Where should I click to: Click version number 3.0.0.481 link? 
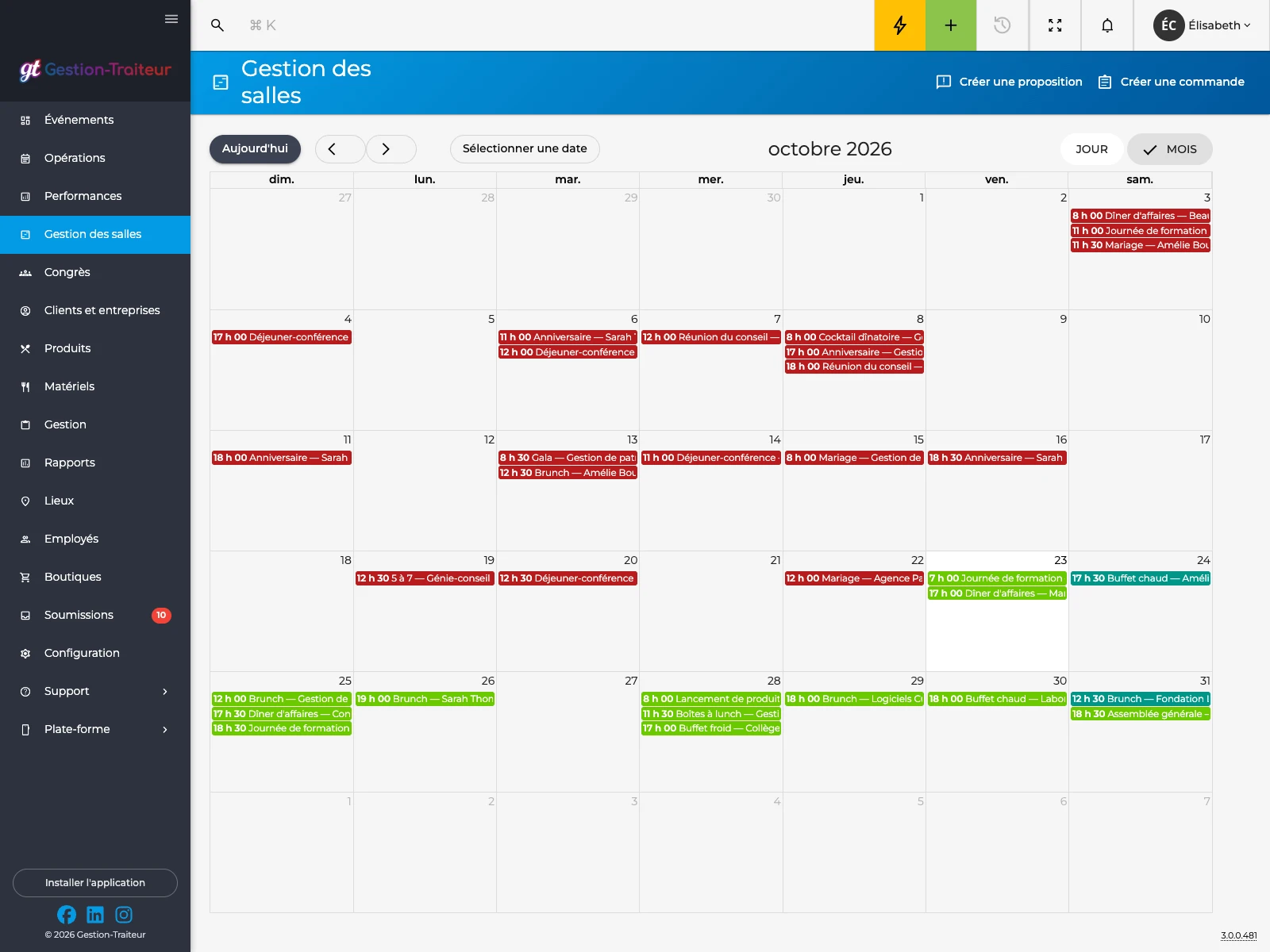tap(1238, 935)
